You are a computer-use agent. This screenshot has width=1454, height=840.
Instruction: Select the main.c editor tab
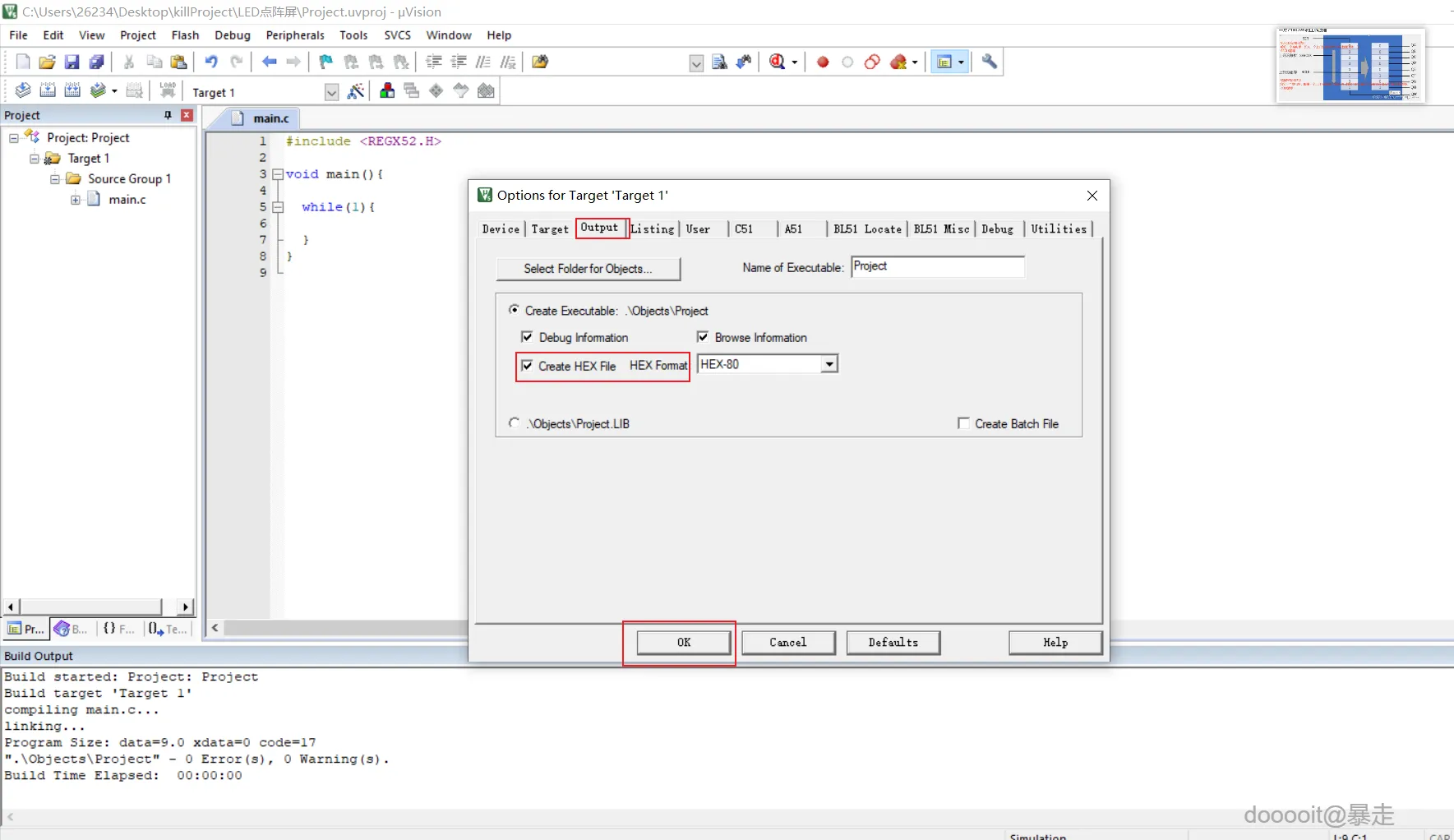(264, 118)
